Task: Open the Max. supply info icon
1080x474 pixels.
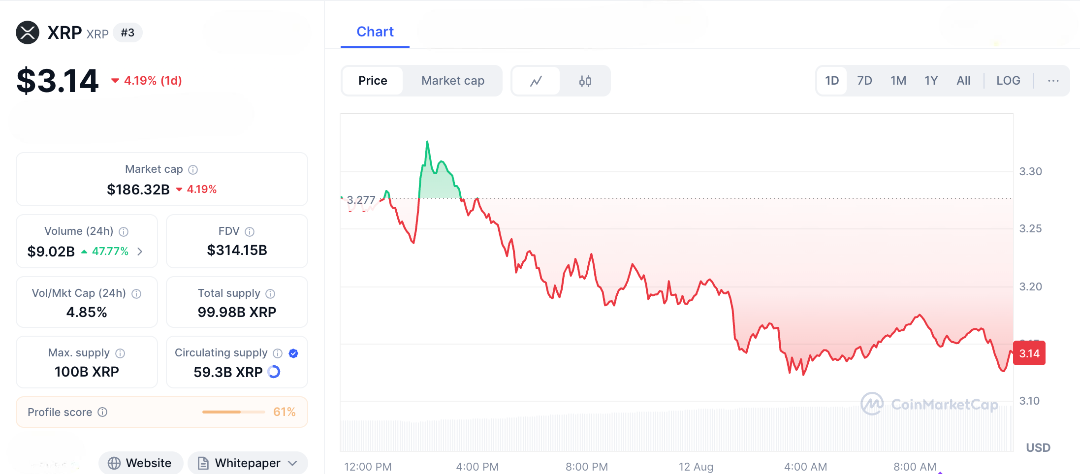Action: (x=120, y=353)
